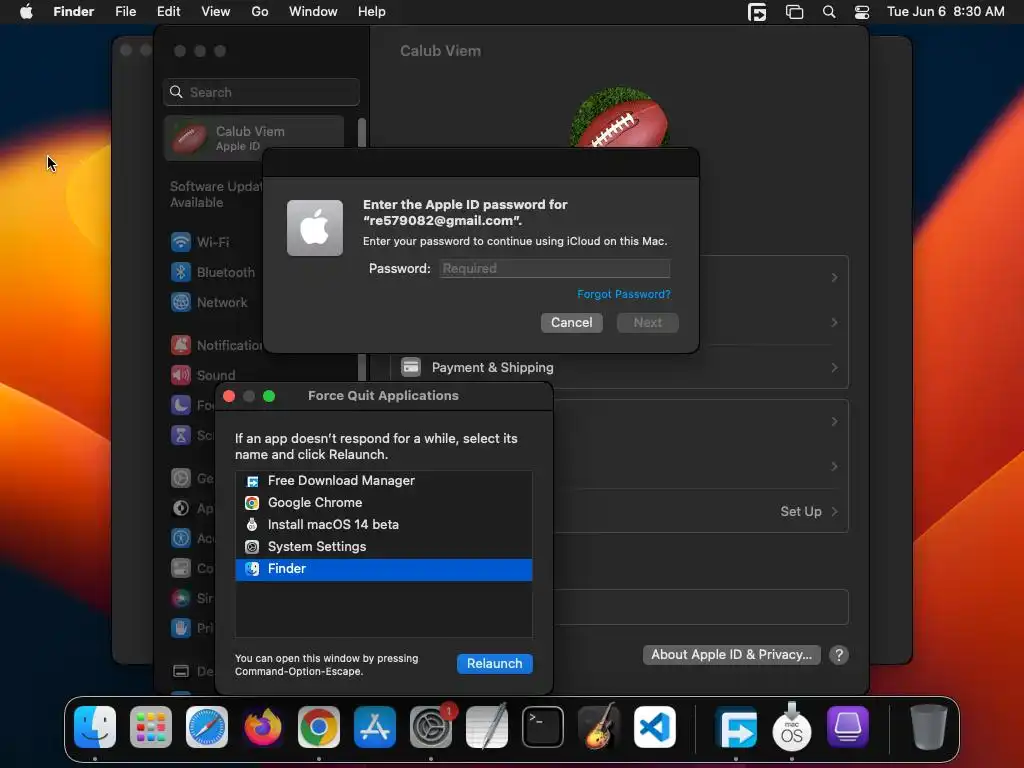Select Install macOS 14 beta in list
Viewport: 1024px width, 768px height.
pos(384,525)
